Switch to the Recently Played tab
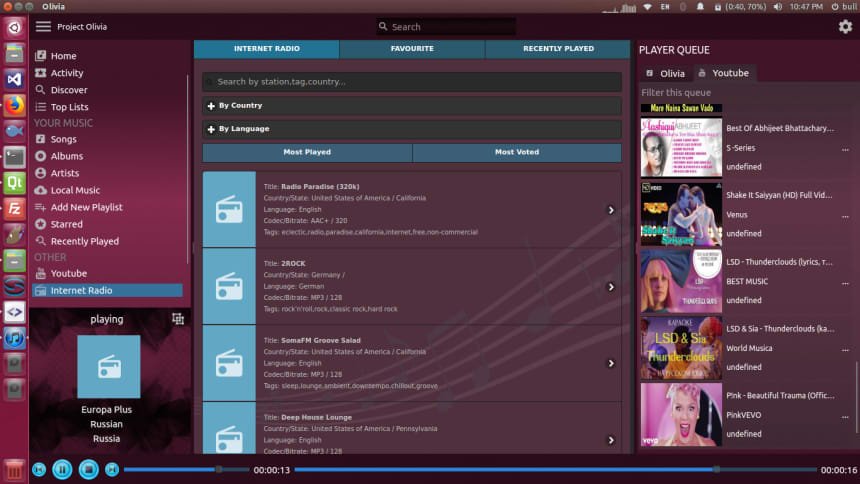860x484 pixels. click(558, 49)
